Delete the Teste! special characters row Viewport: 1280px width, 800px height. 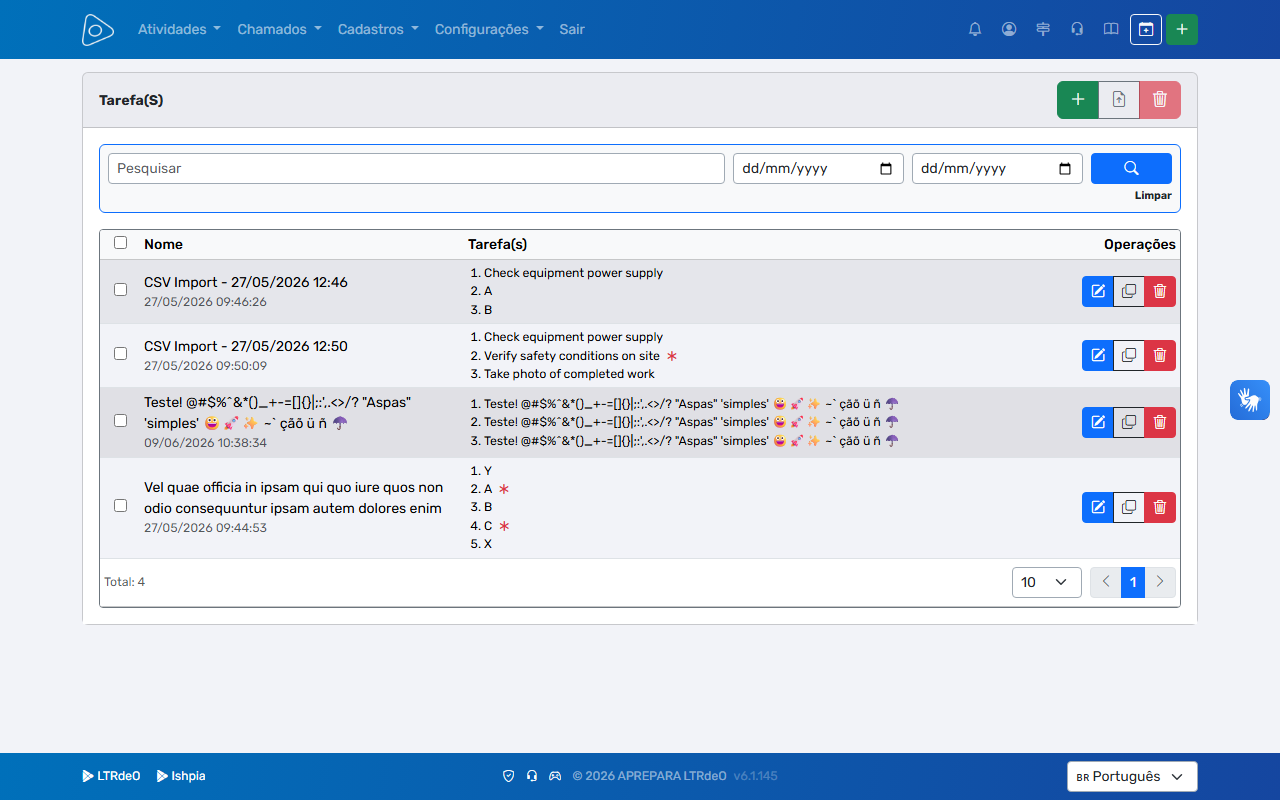pos(1160,422)
